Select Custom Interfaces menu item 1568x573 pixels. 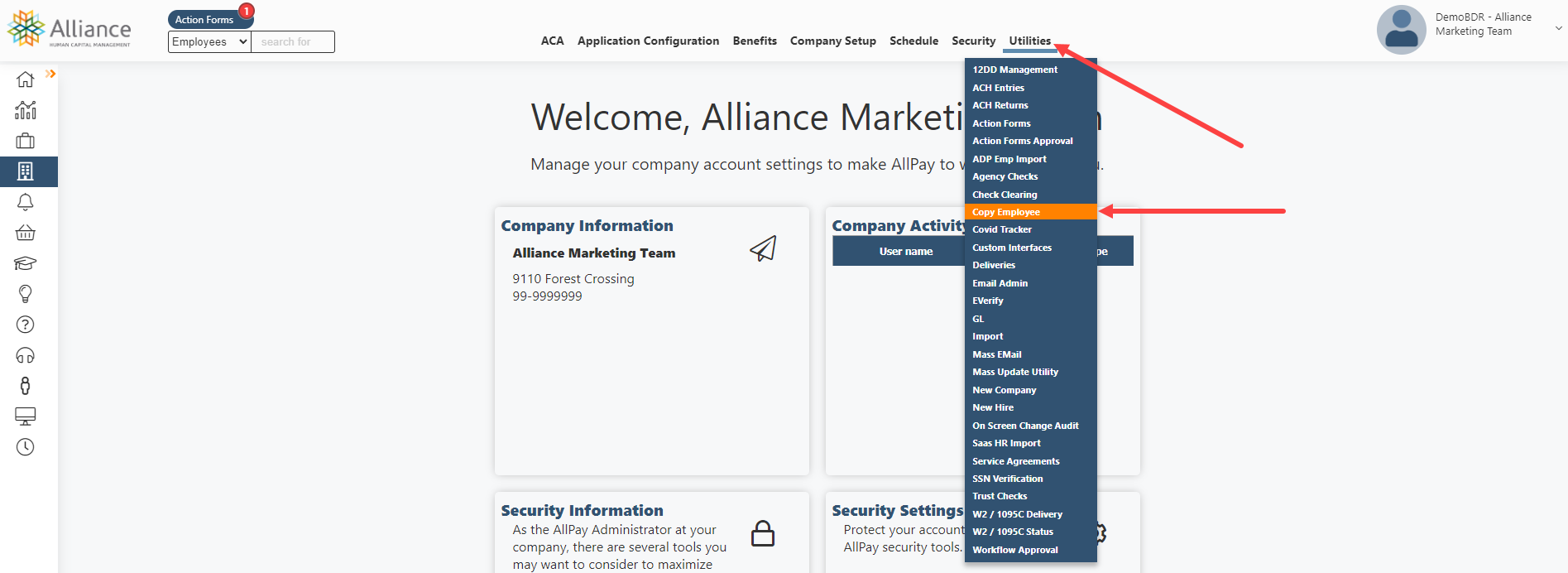point(1031,248)
